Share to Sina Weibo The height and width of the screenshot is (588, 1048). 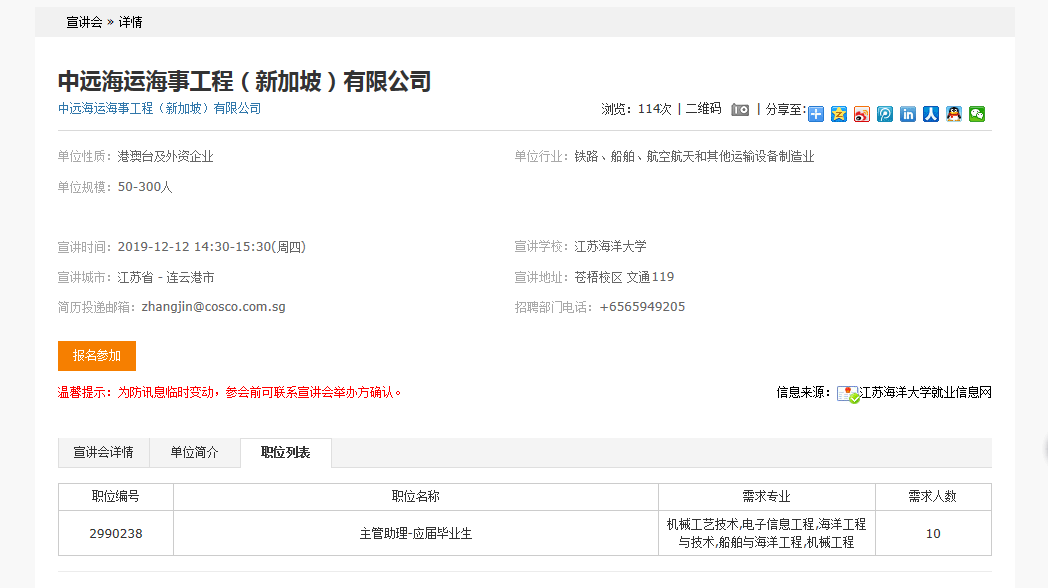point(862,114)
